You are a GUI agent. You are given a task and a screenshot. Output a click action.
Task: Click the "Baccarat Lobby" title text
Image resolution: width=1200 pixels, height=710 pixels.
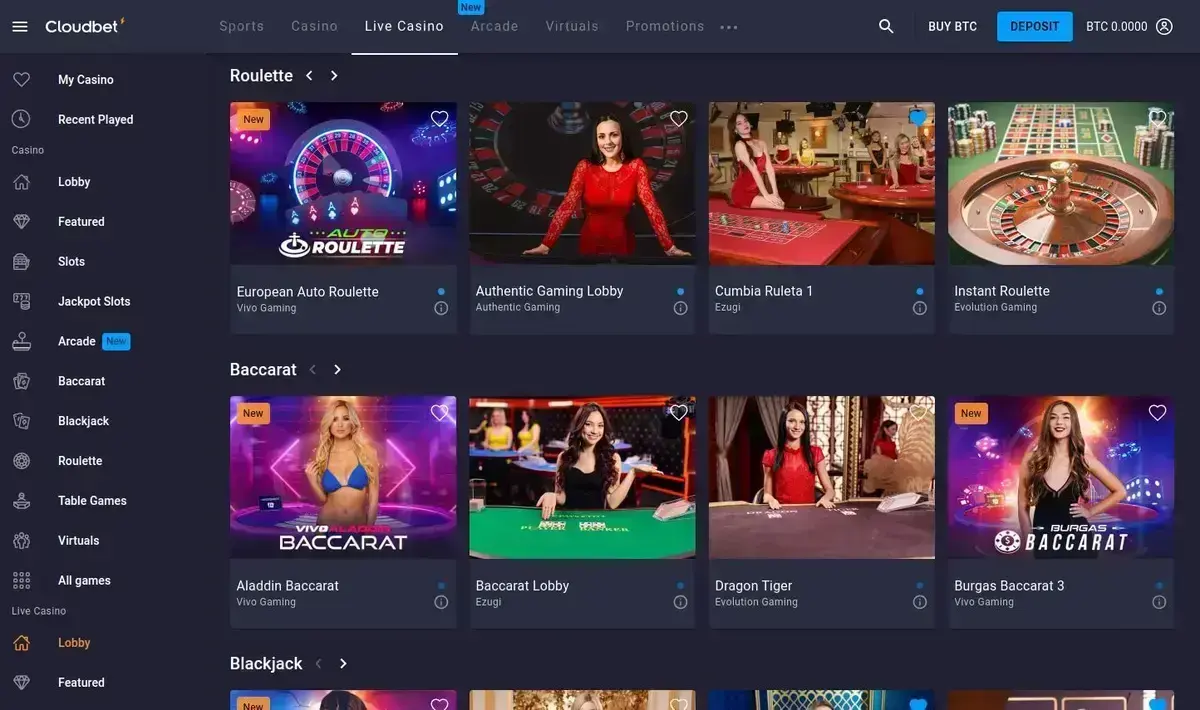[522, 586]
